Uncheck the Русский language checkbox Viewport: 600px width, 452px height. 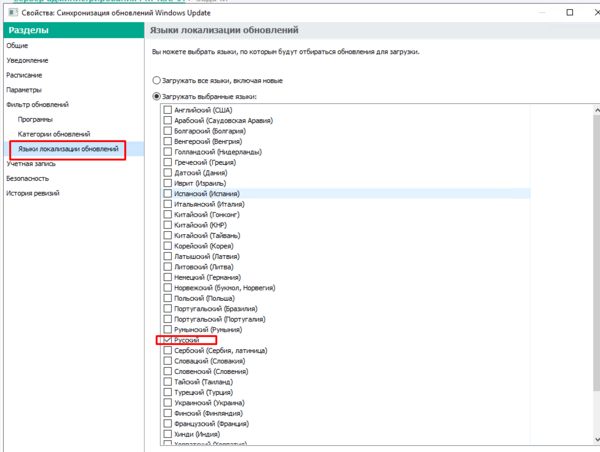[x=168, y=340]
